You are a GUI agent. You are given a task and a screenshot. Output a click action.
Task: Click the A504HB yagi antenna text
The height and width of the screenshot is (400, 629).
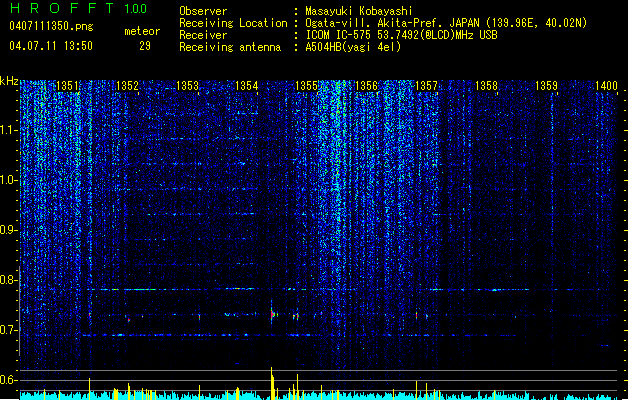[353, 47]
